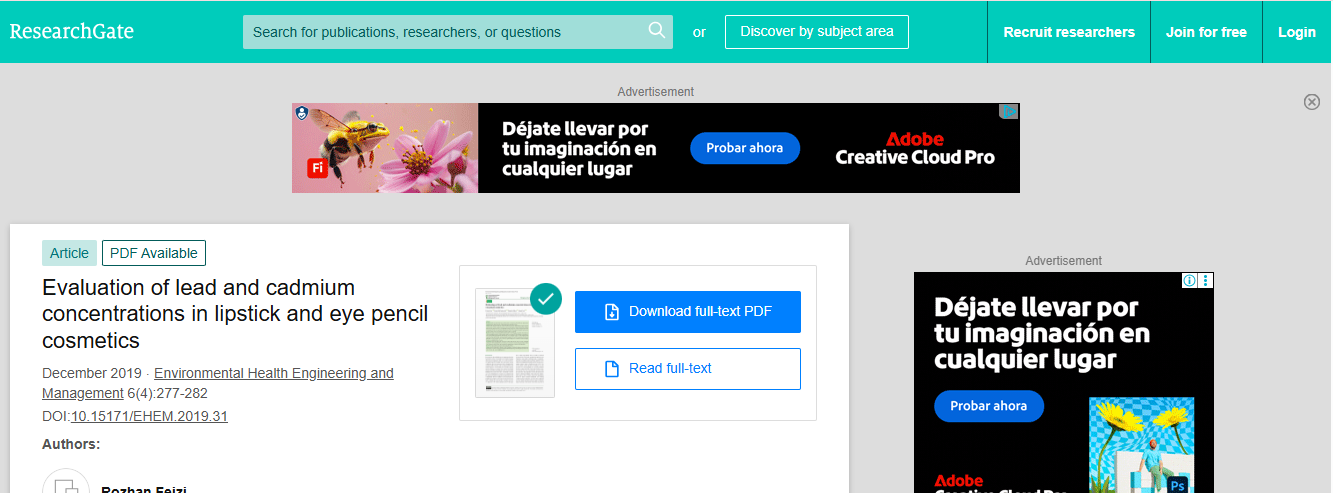Open the three-dot menu on sidebar ad
The height and width of the screenshot is (493, 1333).
click(1205, 281)
